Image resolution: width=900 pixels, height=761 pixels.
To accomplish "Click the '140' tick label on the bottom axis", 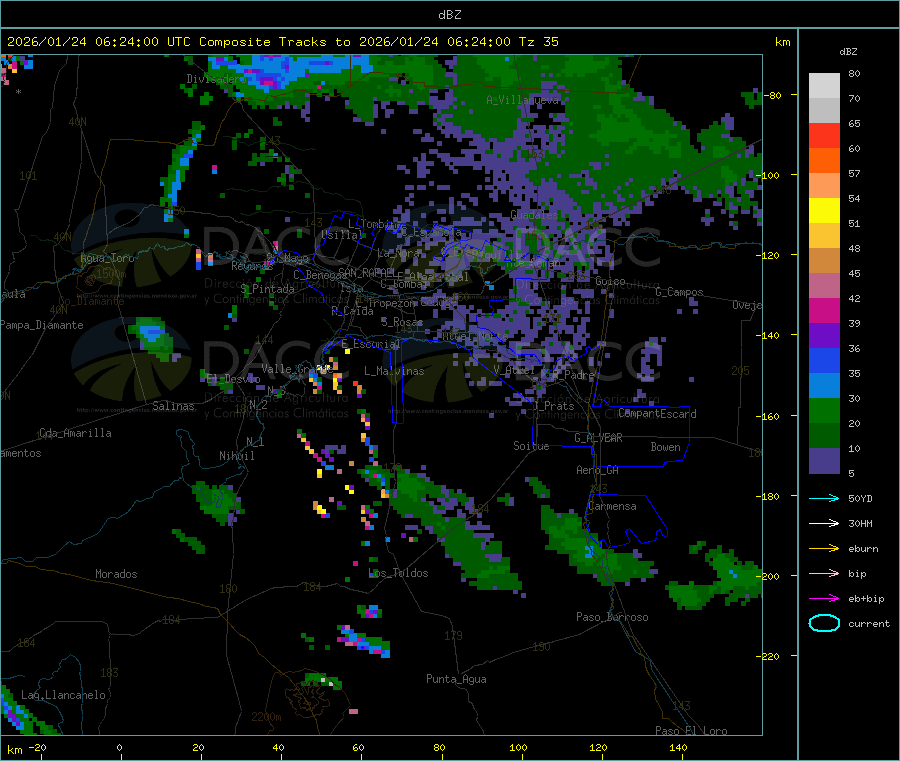I will point(678,748).
